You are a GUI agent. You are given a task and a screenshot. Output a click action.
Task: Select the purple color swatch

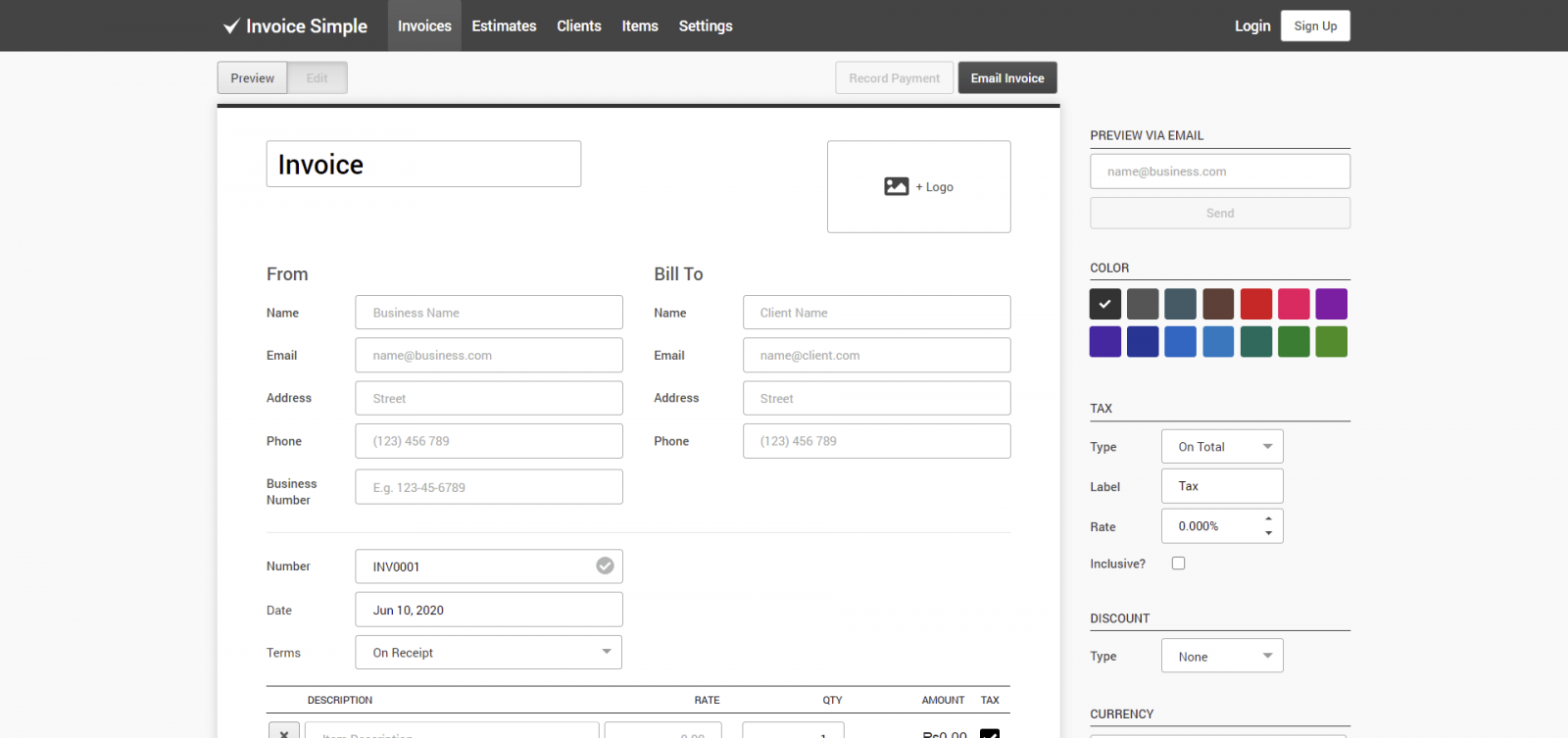[x=1331, y=304]
